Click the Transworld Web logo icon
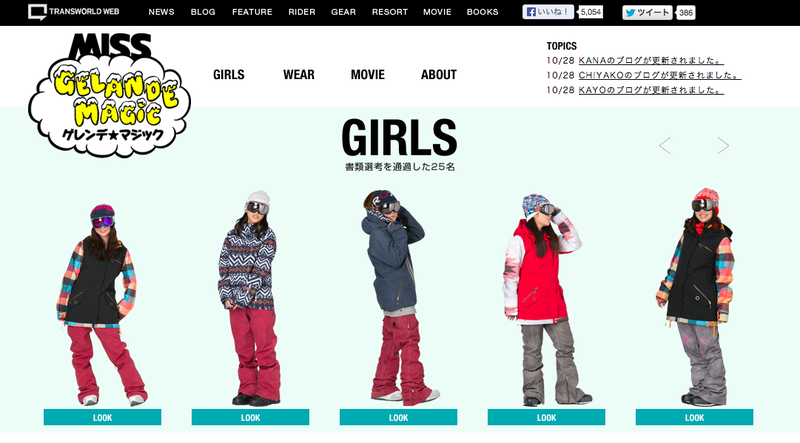Image resolution: width=800 pixels, height=443 pixels. point(37,12)
